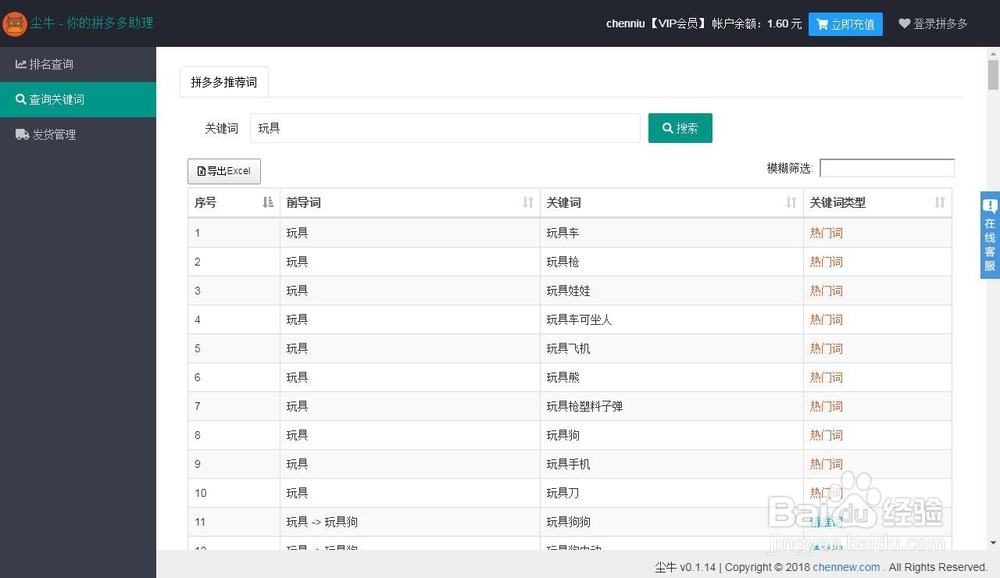This screenshot has height=578, width=1000.
Task: Click the chenniu username text
Action: coord(625,24)
